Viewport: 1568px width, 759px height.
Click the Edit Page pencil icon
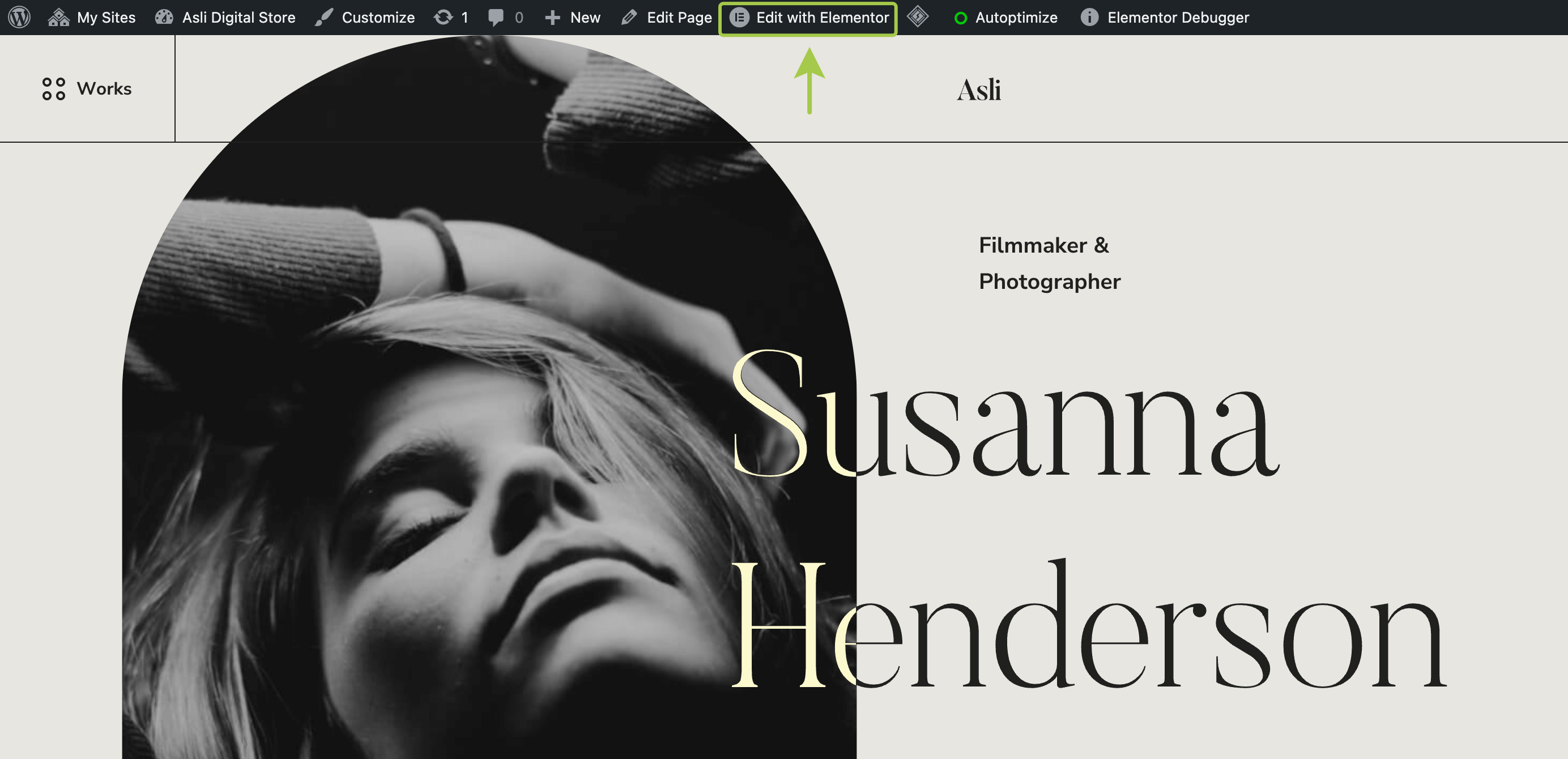click(x=629, y=17)
